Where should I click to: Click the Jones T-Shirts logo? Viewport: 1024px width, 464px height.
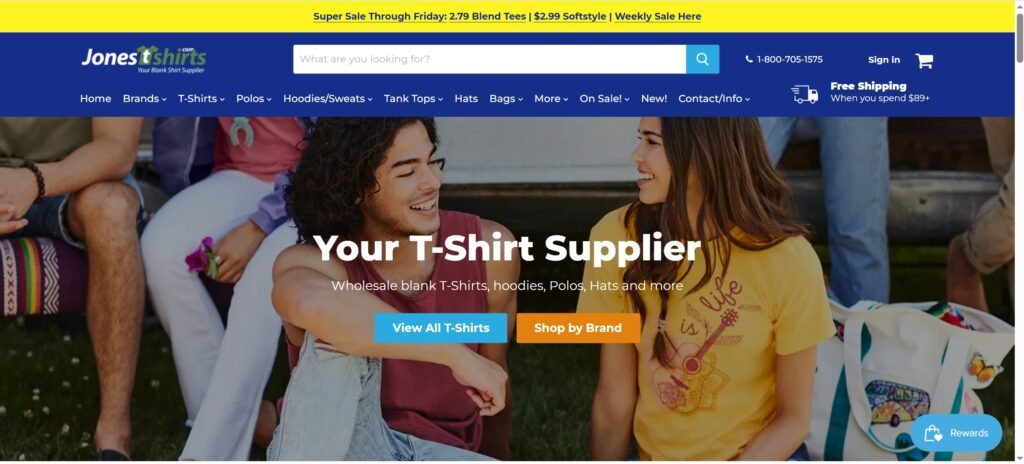(144, 59)
